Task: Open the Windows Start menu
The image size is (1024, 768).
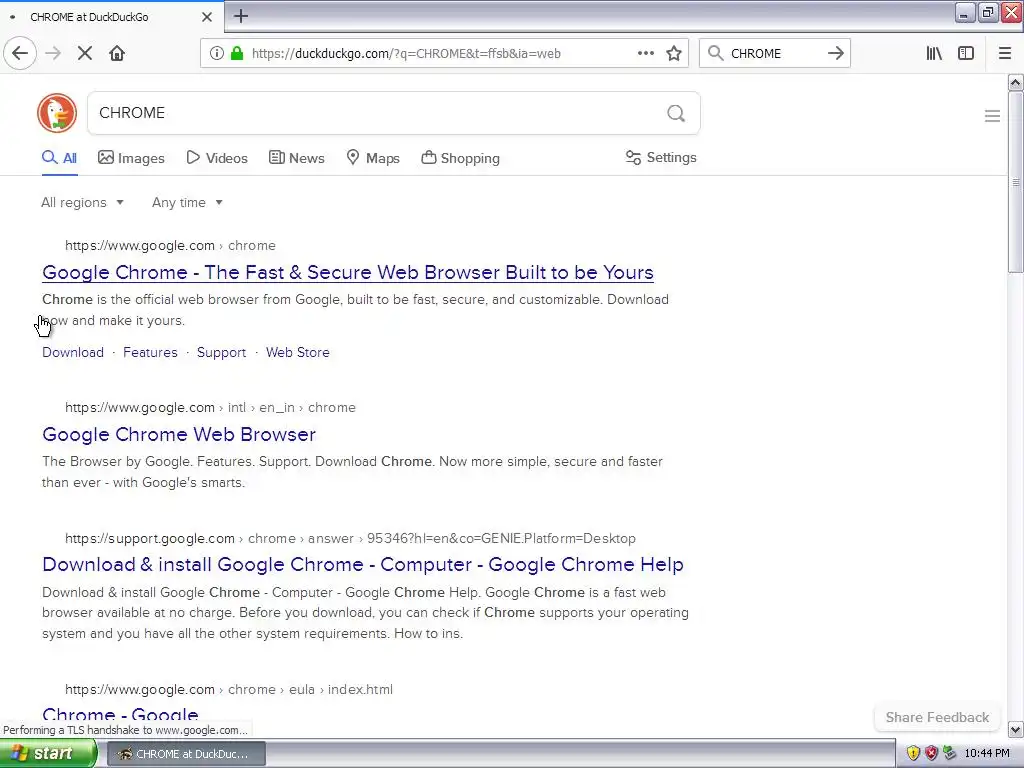Action: [48, 754]
